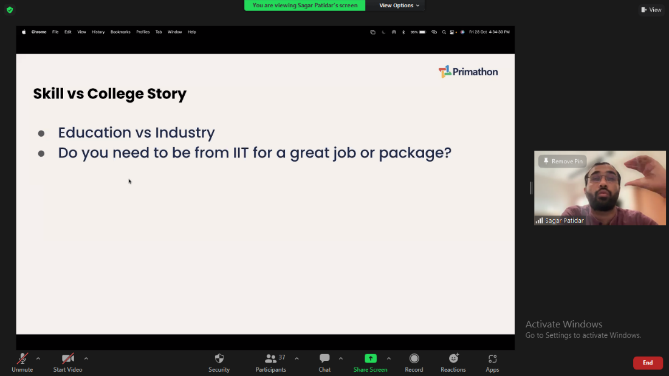Start recording with the Record icon
The height and width of the screenshot is (376, 669).
pos(414,359)
